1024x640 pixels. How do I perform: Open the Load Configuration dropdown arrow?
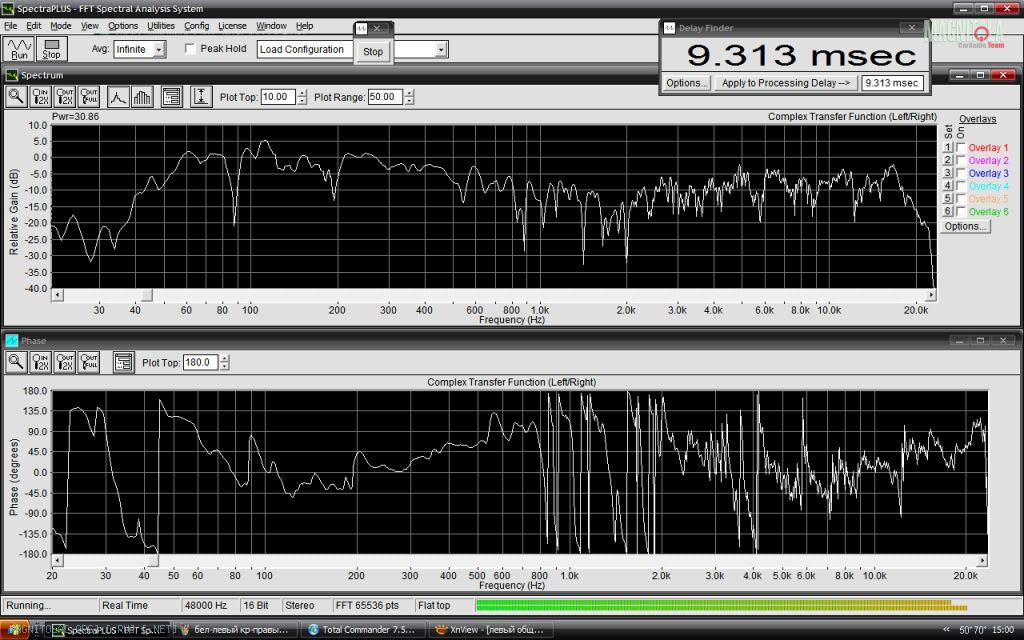click(x=441, y=50)
